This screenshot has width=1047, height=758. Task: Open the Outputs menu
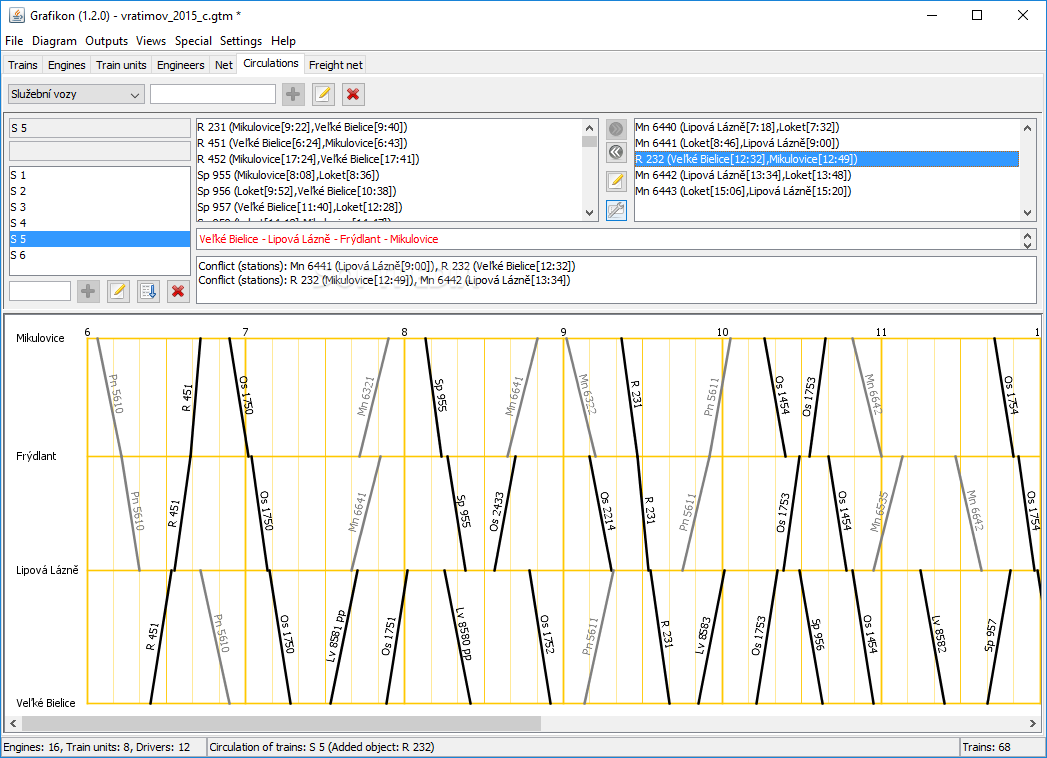[x=106, y=41]
